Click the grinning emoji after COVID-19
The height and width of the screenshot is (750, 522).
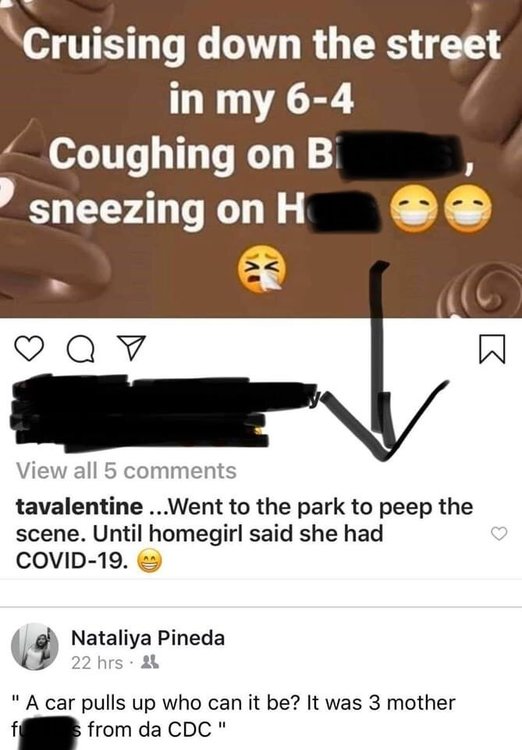[150, 562]
